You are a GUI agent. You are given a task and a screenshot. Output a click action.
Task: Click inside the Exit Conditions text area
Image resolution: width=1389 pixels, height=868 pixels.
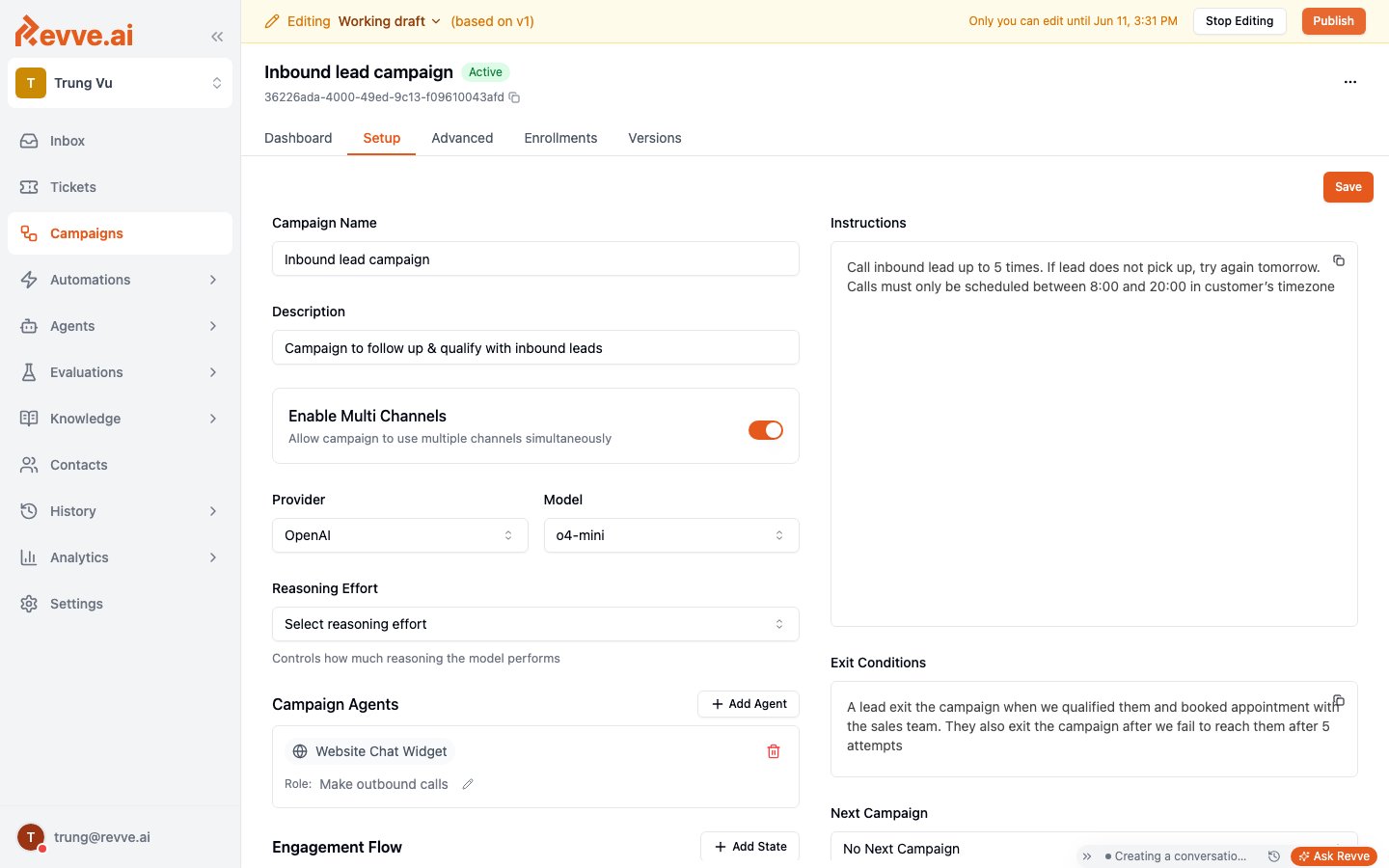[1094, 729]
